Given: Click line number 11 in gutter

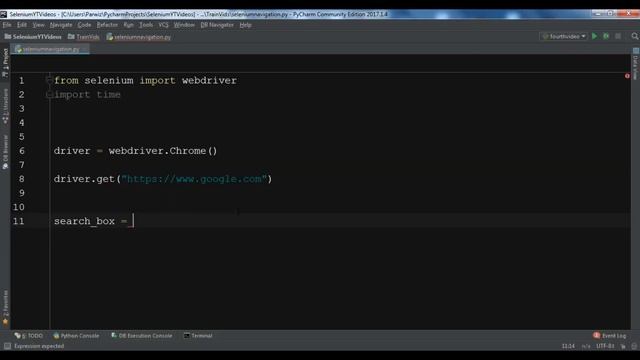Looking at the screenshot, I should tap(18, 221).
